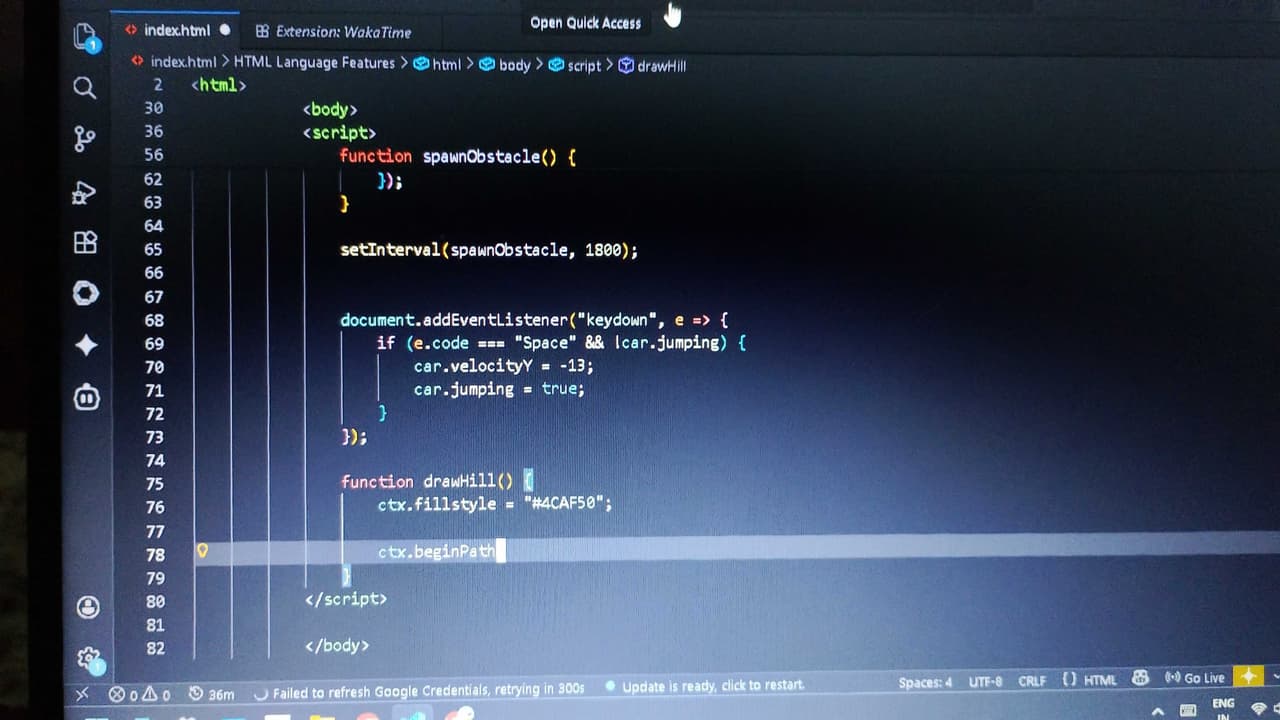Image resolution: width=1280 pixels, height=720 pixels.
Task: Click the document.addEventListener line of code
Action: (534, 320)
